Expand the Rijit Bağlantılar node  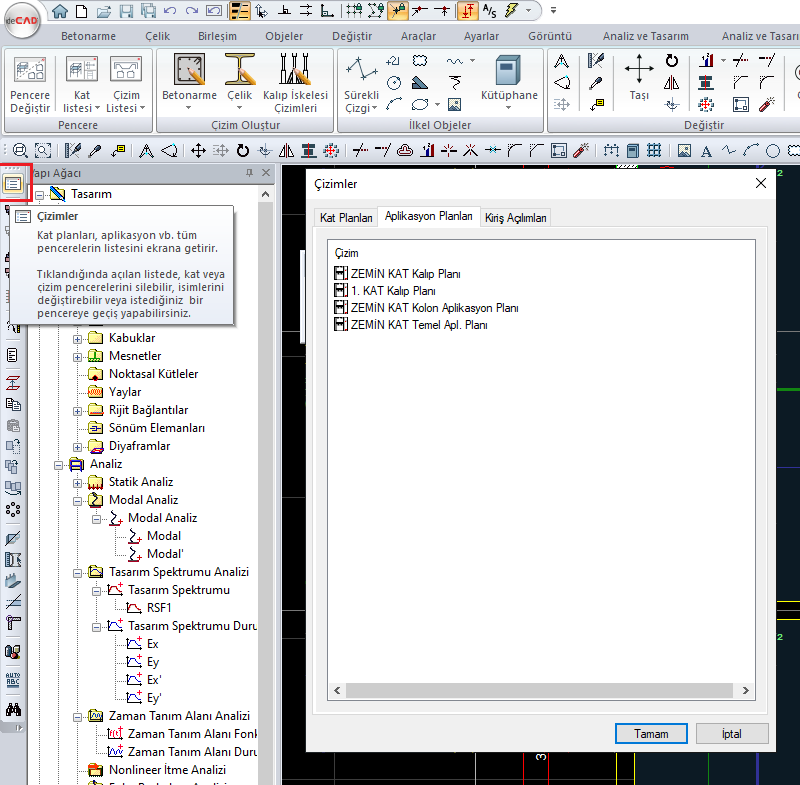(78, 411)
